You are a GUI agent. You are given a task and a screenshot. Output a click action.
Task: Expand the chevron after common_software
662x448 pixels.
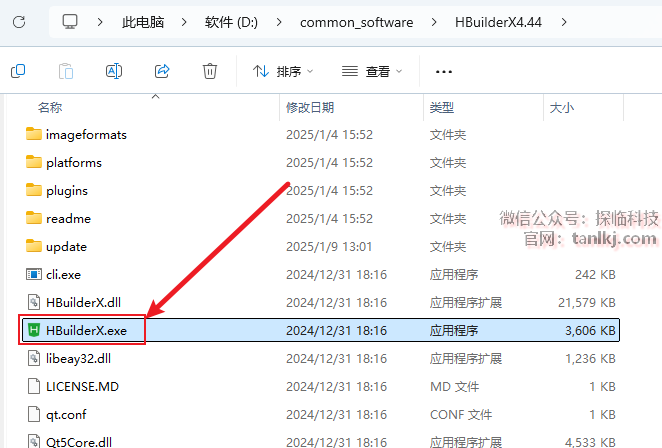(434, 22)
